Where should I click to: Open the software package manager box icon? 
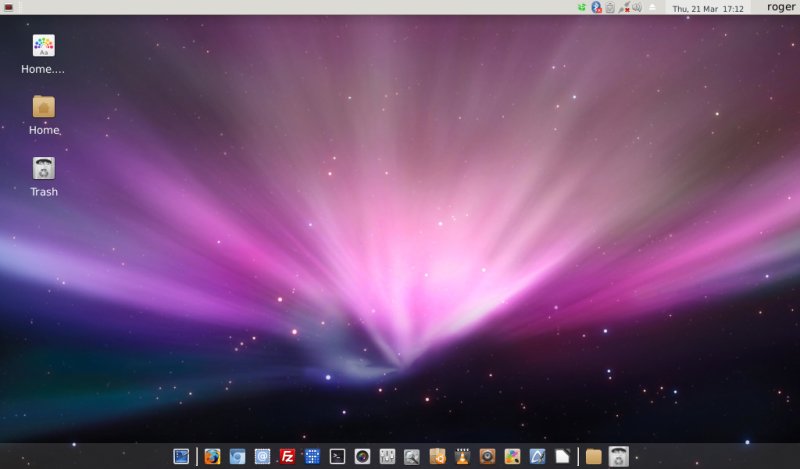pos(437,456)
